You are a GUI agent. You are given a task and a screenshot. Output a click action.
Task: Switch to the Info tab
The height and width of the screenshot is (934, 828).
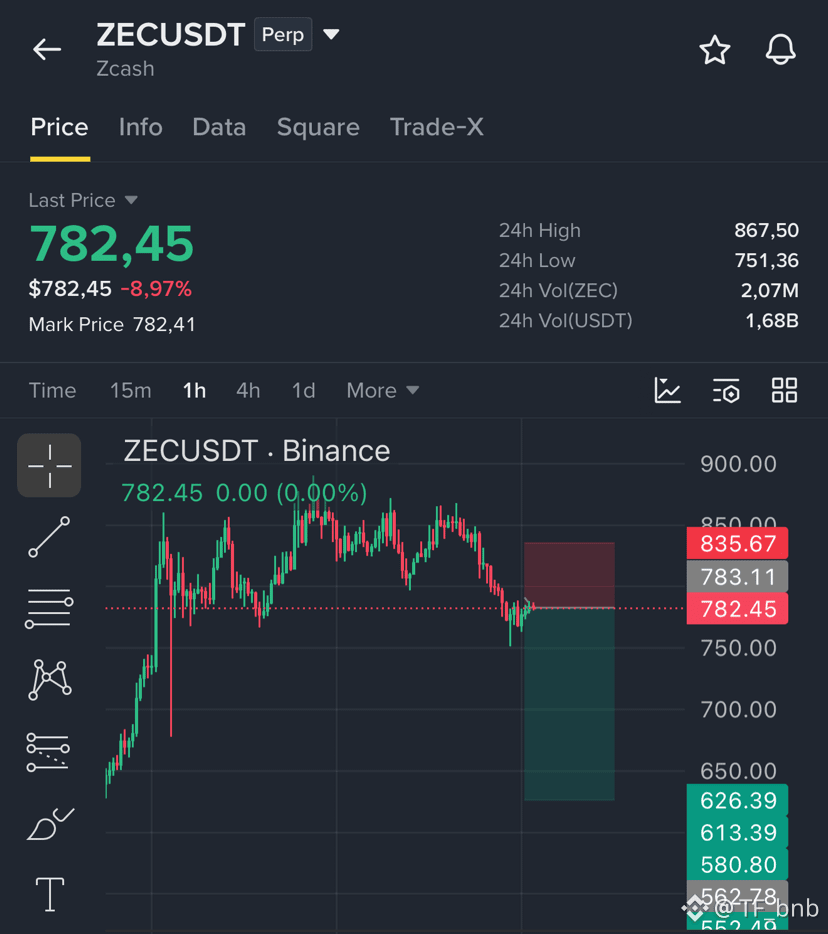141,127
